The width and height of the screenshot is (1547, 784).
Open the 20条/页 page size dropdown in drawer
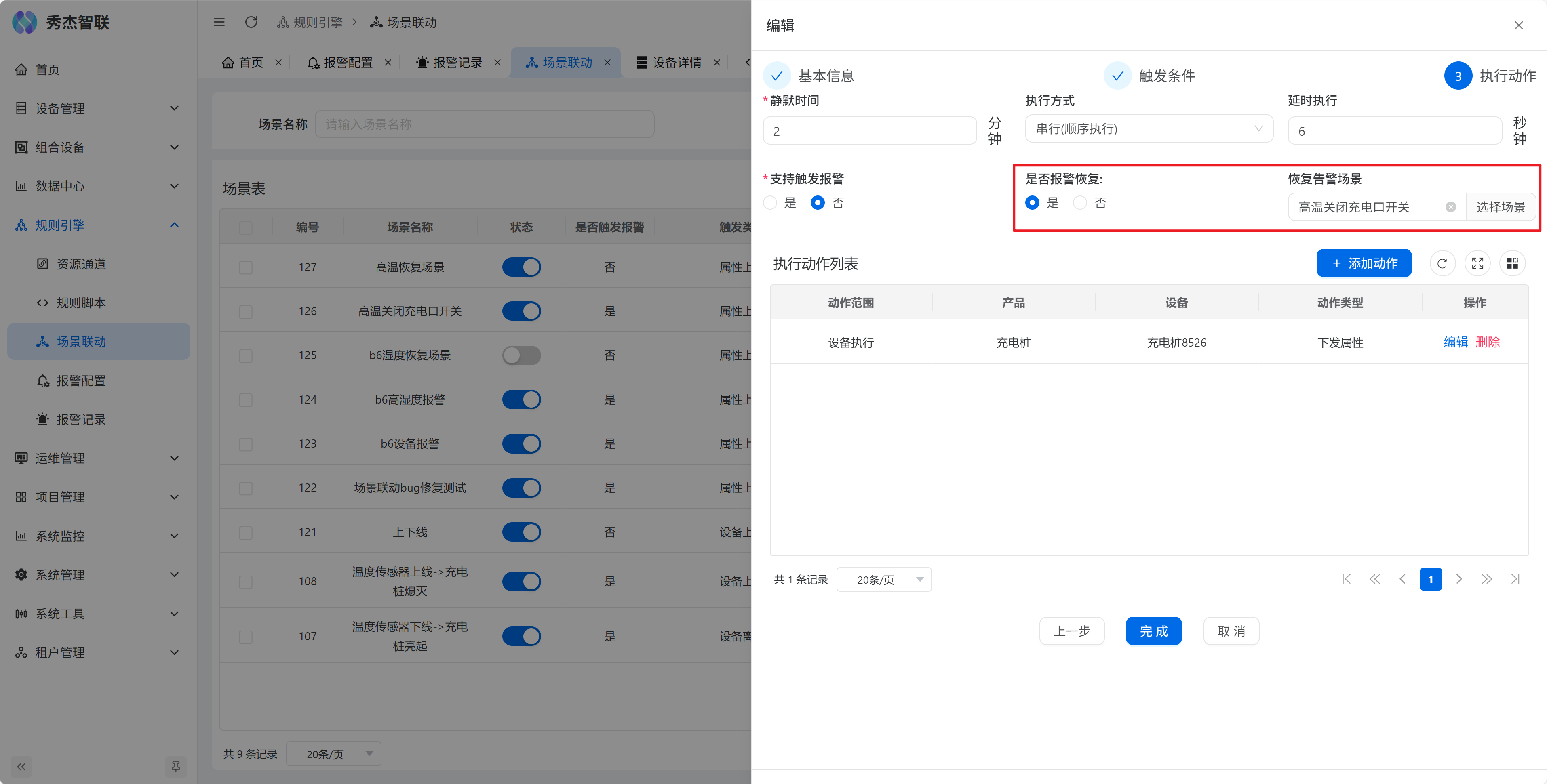[x=883, y=579]
